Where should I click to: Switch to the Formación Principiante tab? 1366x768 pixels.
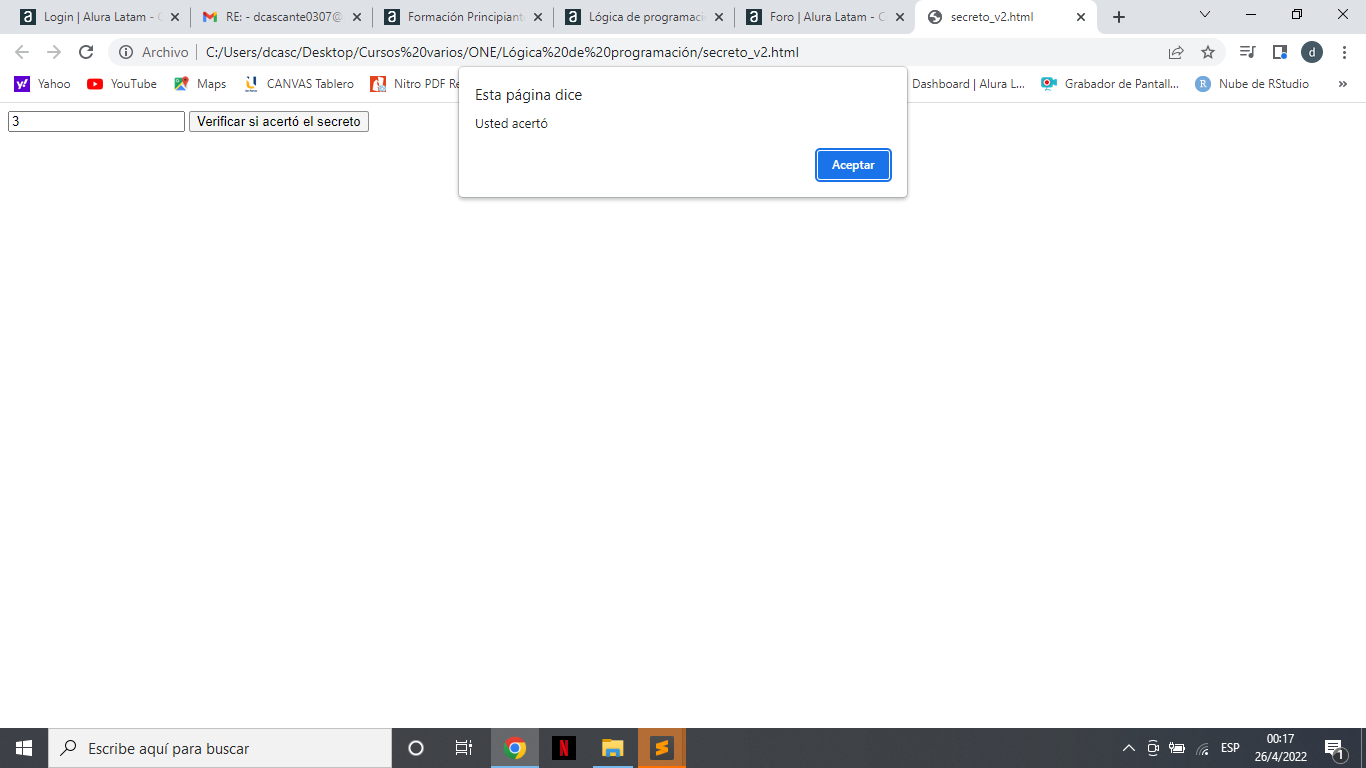tap(463, 17)
